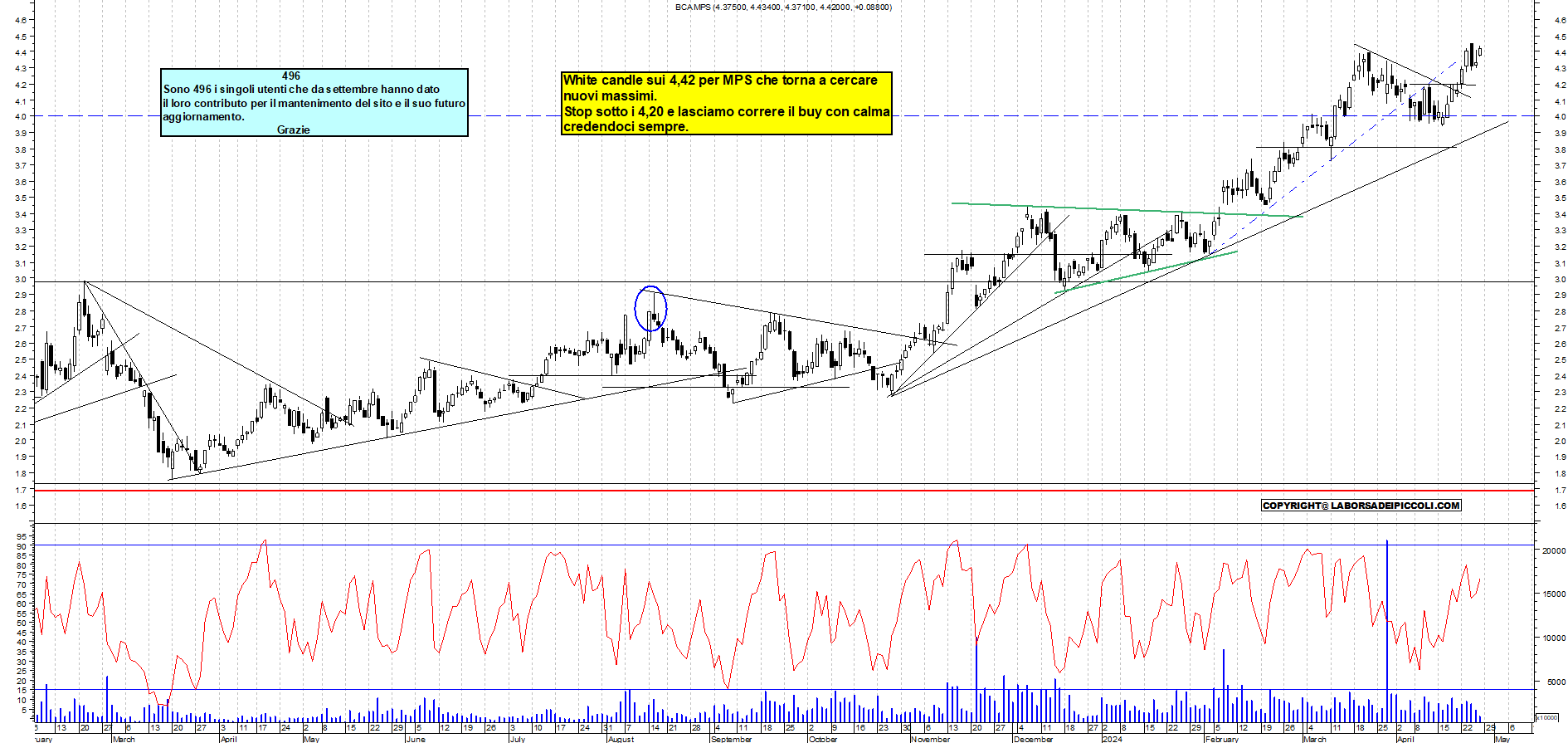The image size is (1568, 743).
Task: Click the 5000 volume scale label
Action: pyautogui.click(x=1555, y=682)
